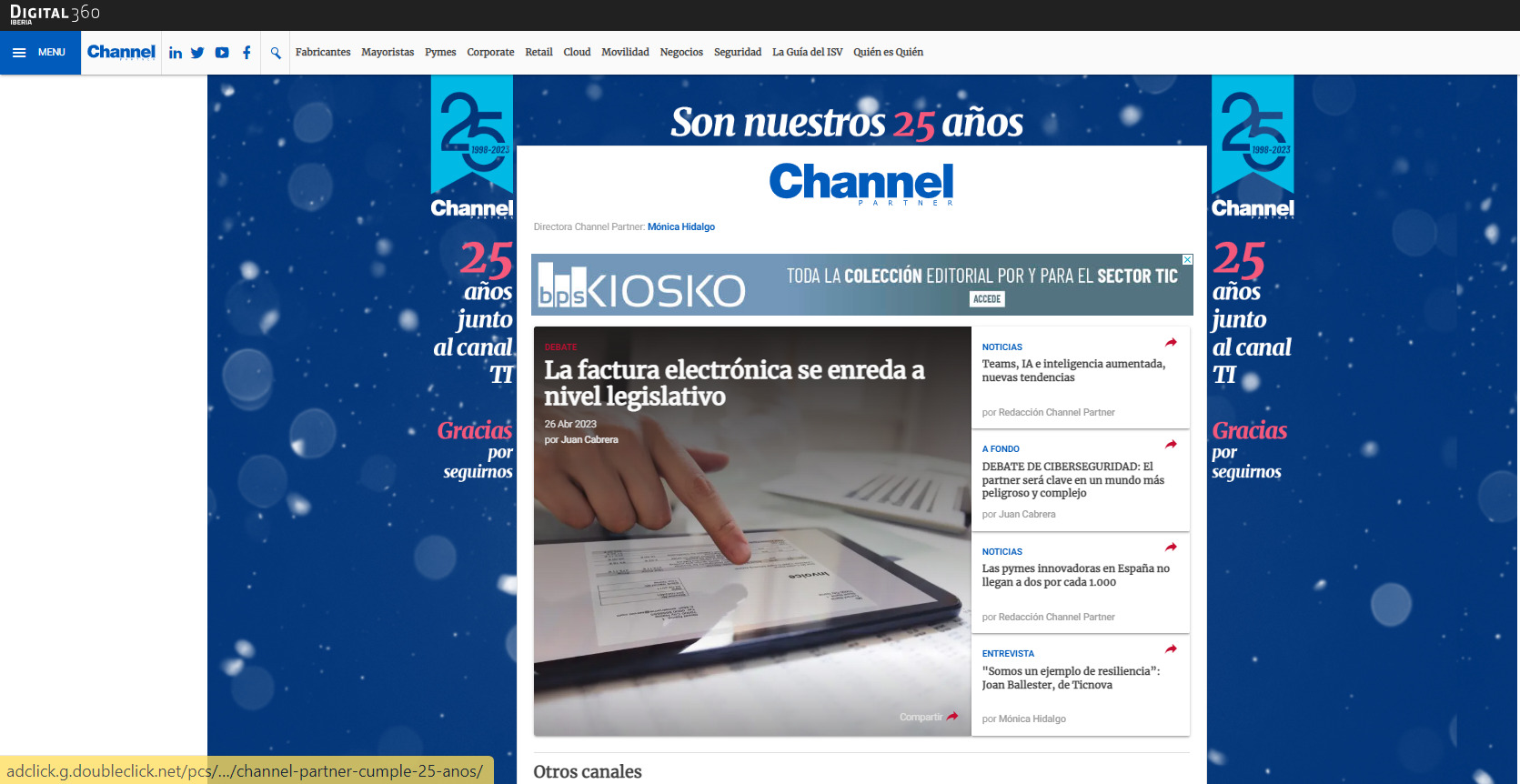Click NOTICIAS label above Teams article
The height and width of the screenshot is (784, 1520).
click(x=1002, y=347)
